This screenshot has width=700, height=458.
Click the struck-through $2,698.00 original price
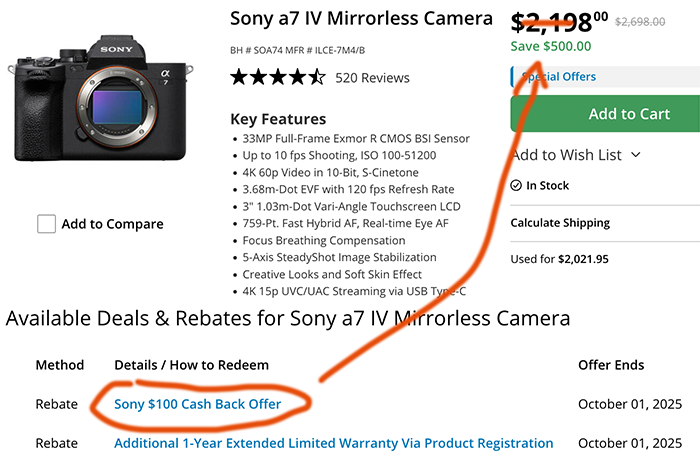640,21
